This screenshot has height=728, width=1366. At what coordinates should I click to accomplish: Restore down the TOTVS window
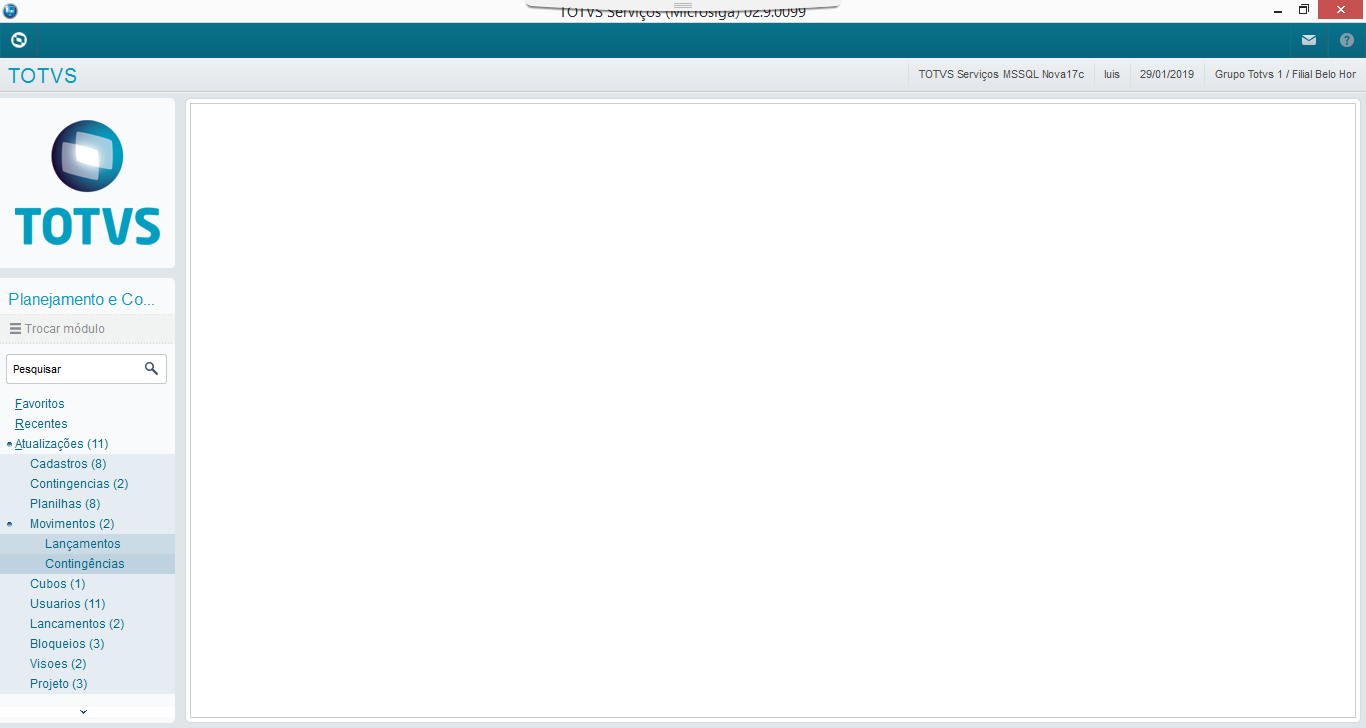point(1303,10)
